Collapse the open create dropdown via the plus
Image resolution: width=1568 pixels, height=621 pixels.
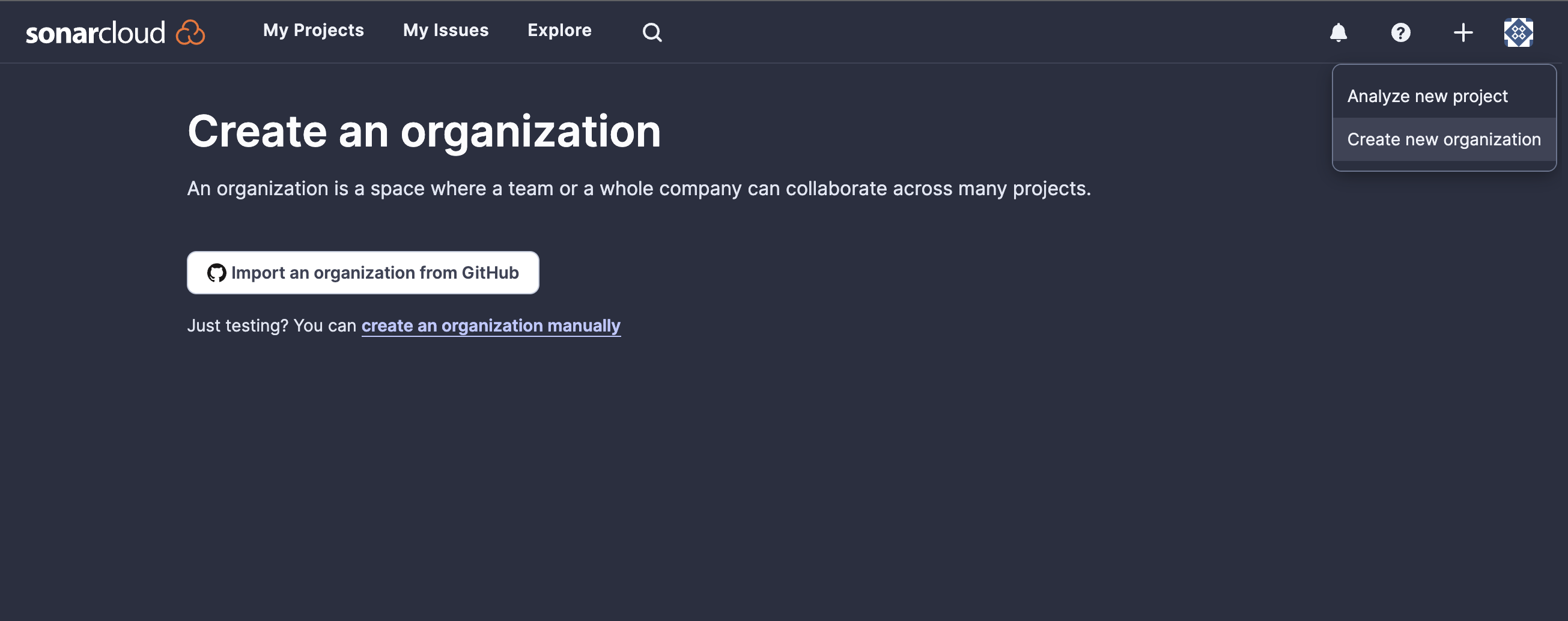(x=1462, y=32)
